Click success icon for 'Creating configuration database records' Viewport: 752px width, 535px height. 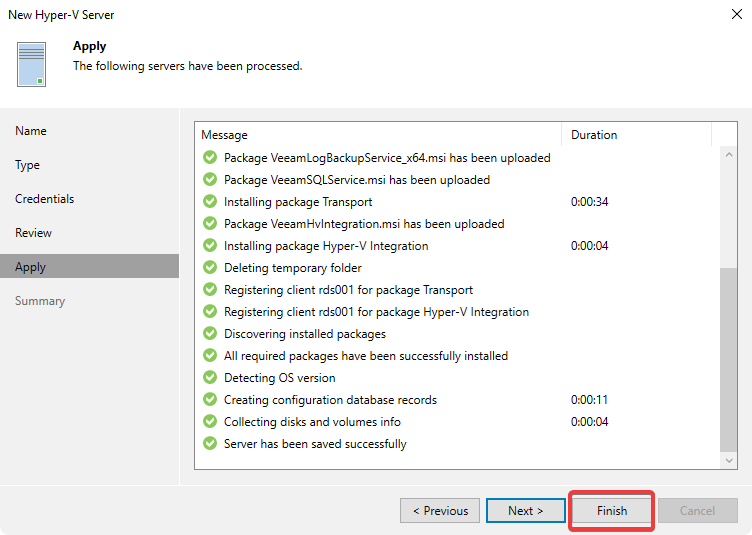point(210,400)
